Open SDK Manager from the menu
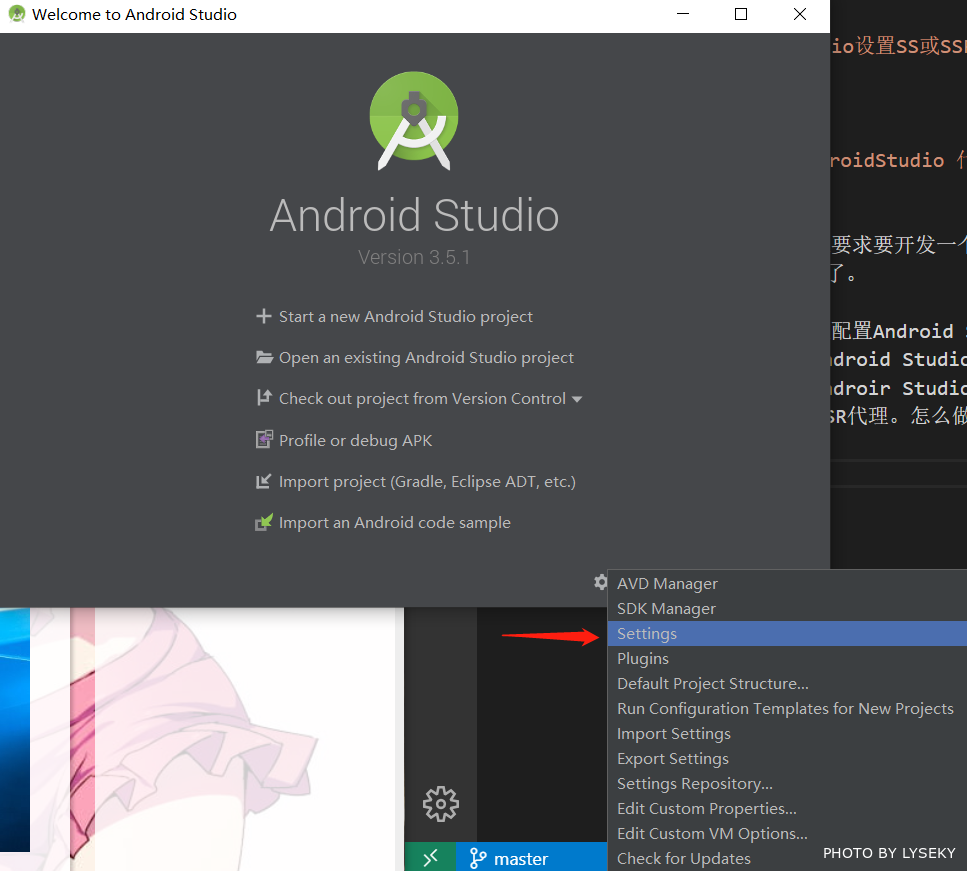 (787, 609)
